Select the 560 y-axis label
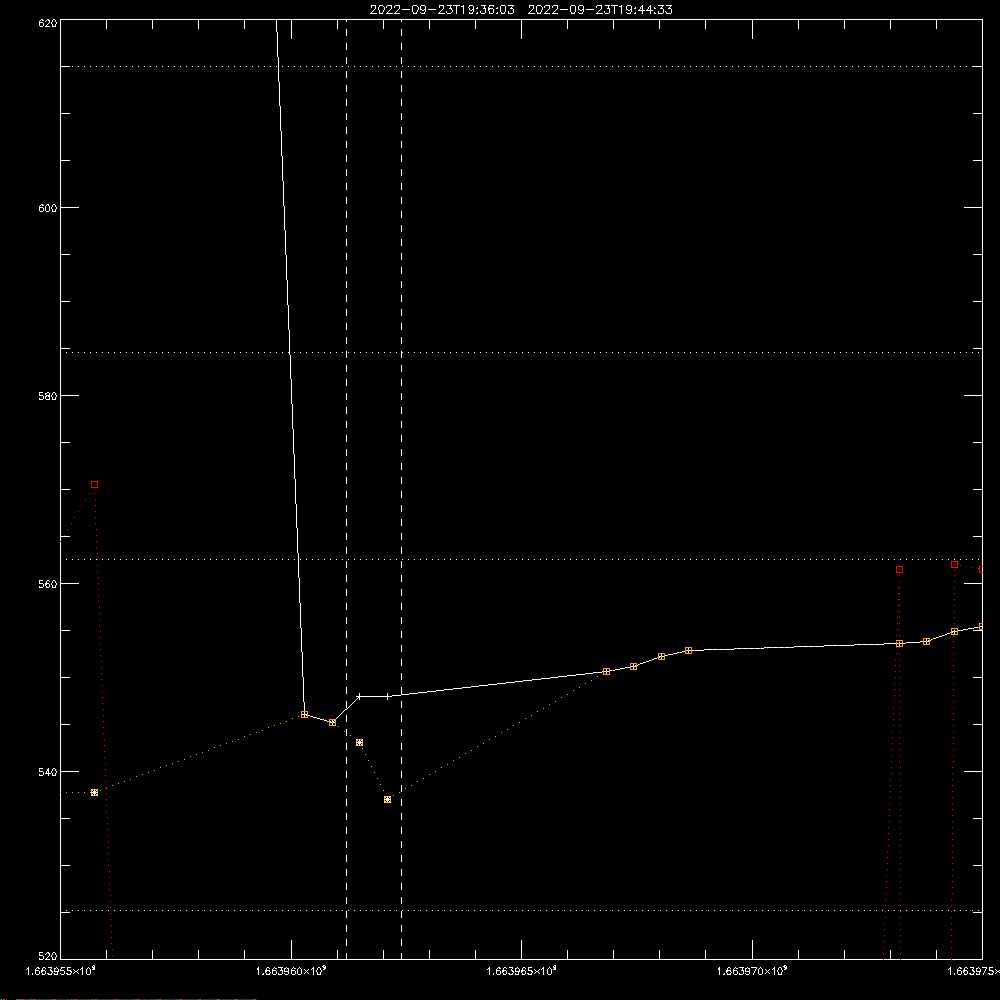 (48, 584)
